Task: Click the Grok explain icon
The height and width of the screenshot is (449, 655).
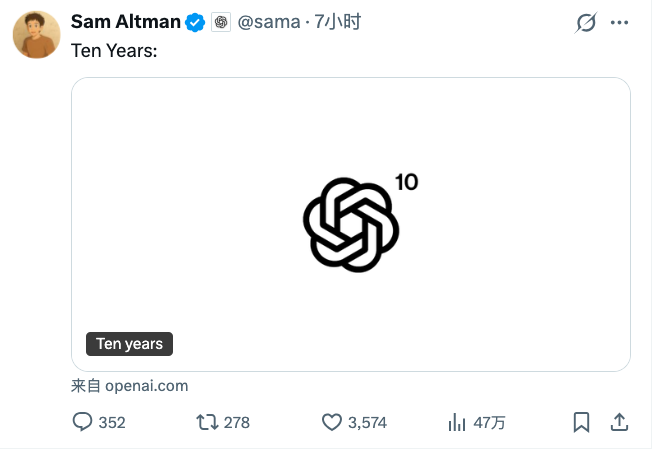Action: 586,22
